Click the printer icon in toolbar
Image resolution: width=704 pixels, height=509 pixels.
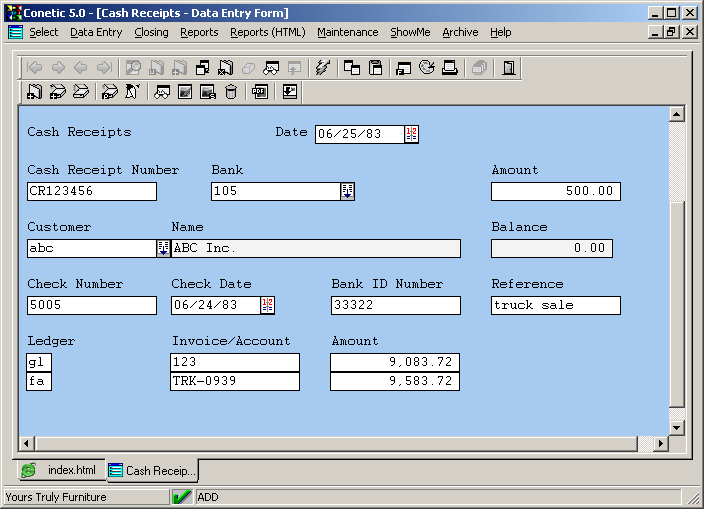coord(450,68)
